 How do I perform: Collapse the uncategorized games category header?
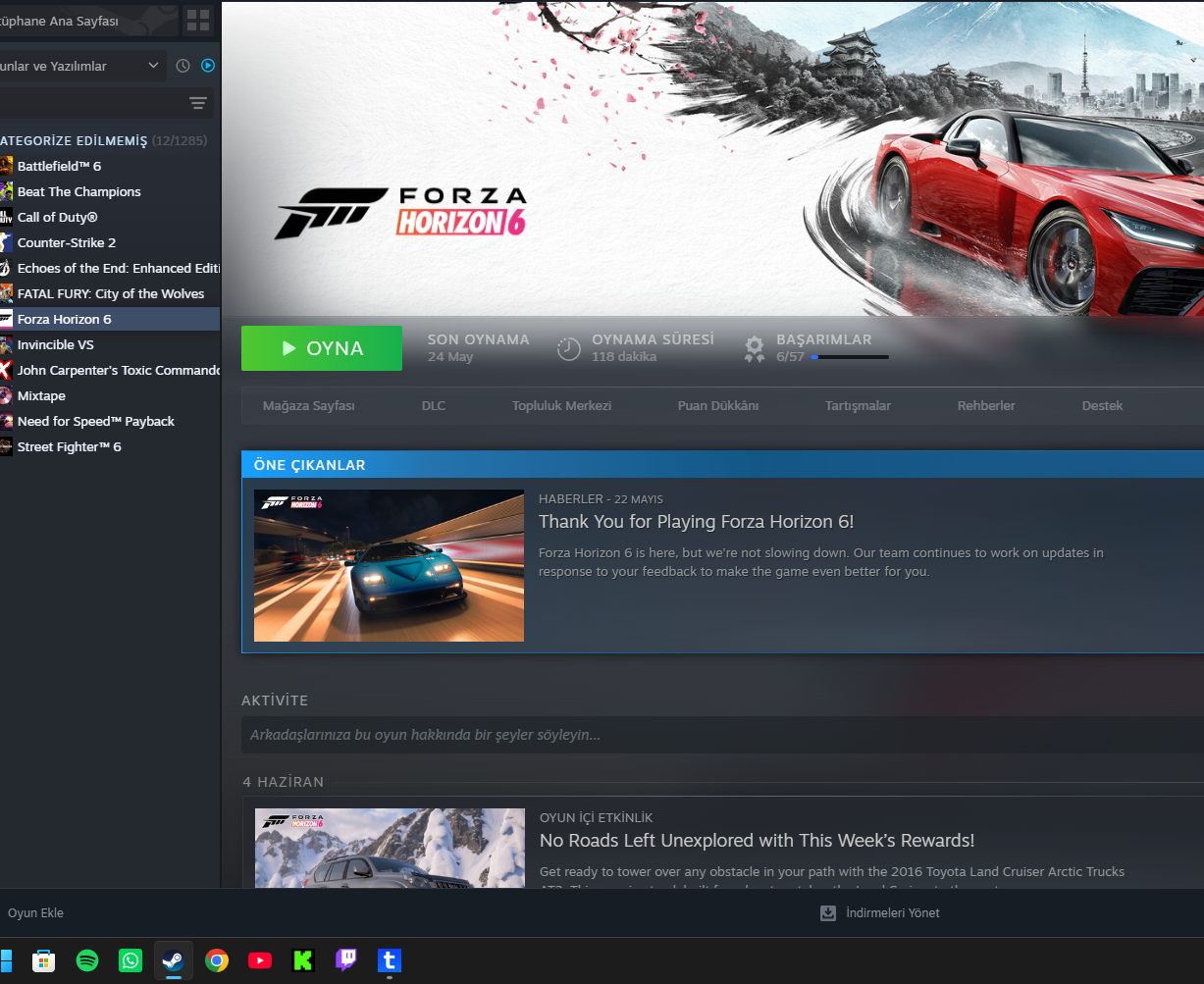[x=104, y=140]
